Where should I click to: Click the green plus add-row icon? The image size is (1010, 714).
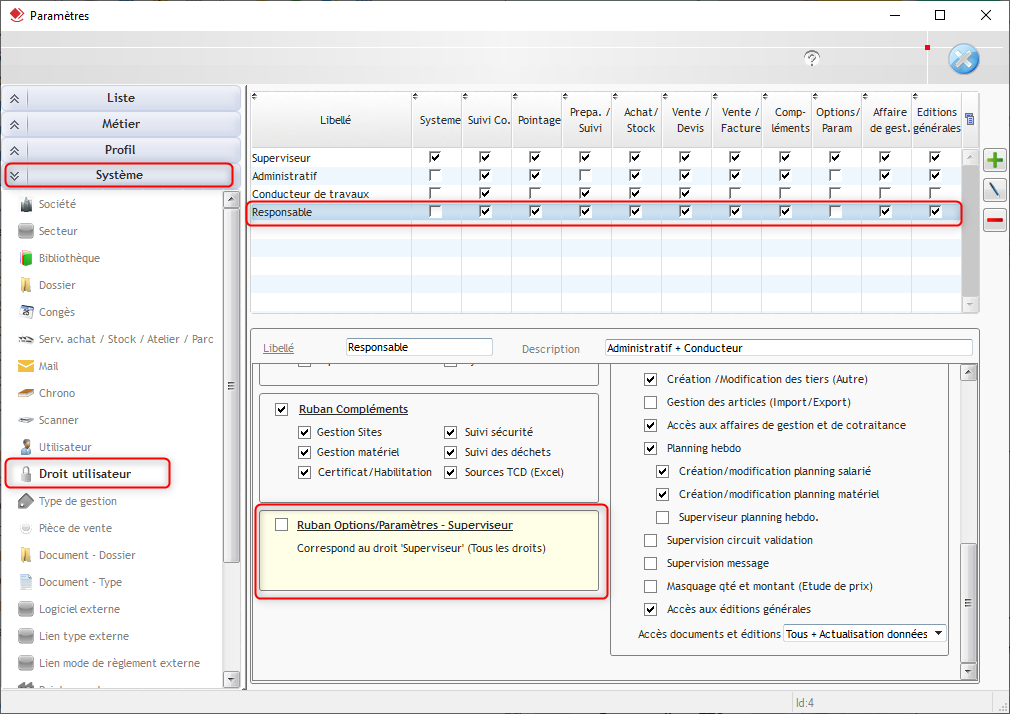tap(995, 160)
